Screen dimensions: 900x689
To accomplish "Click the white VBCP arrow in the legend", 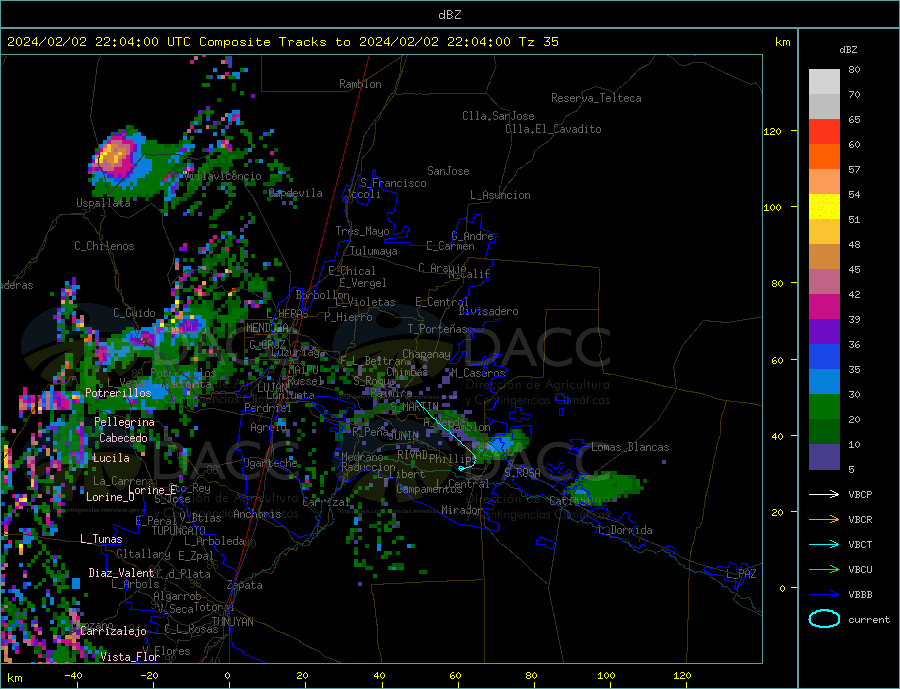I will [824, 494].
